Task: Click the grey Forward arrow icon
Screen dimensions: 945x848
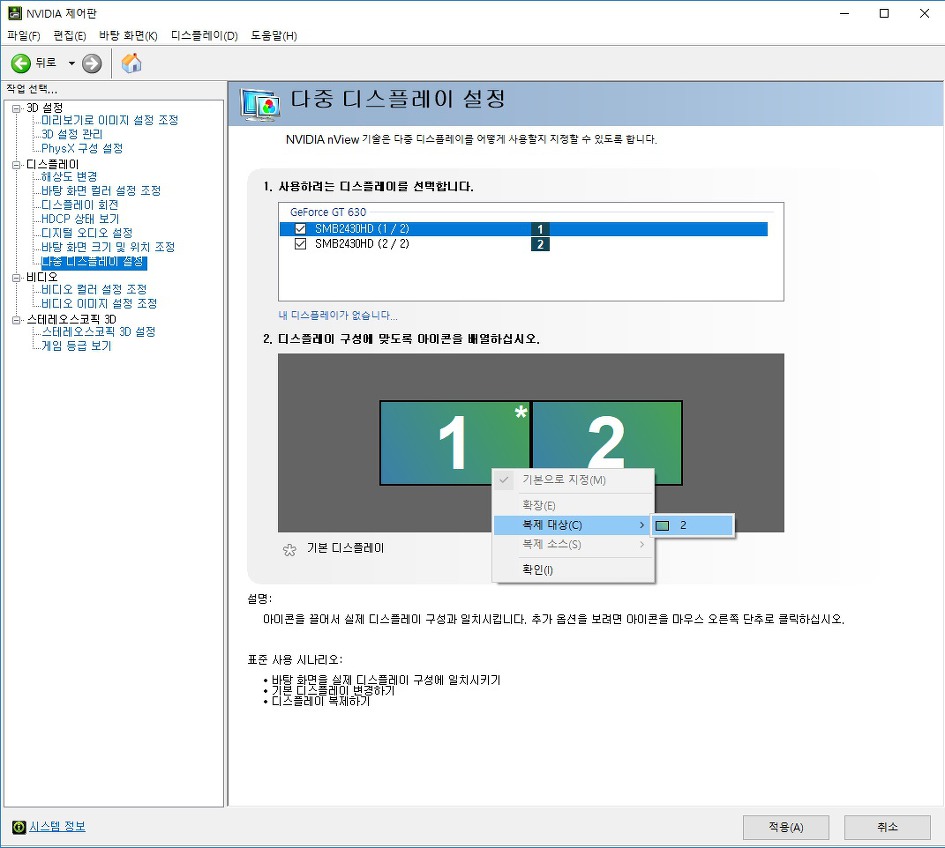Action: tap(92, 63)
